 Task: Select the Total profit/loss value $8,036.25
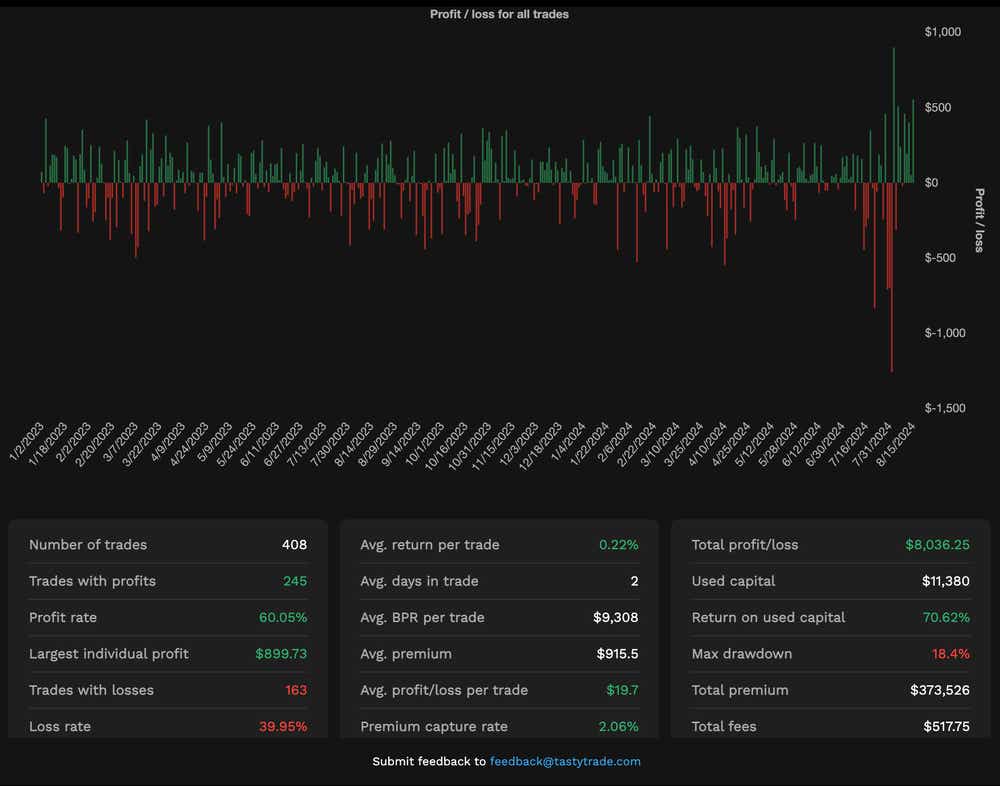click(x=937, y=545)
